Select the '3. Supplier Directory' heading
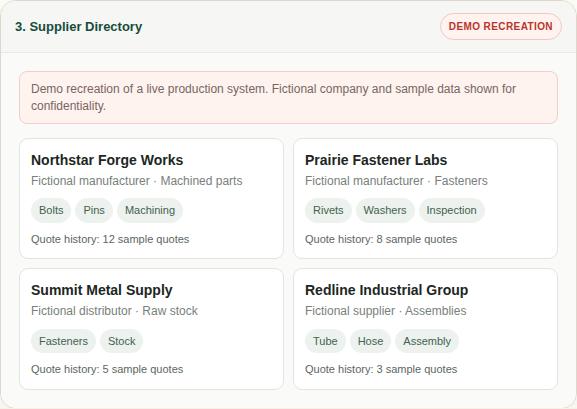 point(78,27)
